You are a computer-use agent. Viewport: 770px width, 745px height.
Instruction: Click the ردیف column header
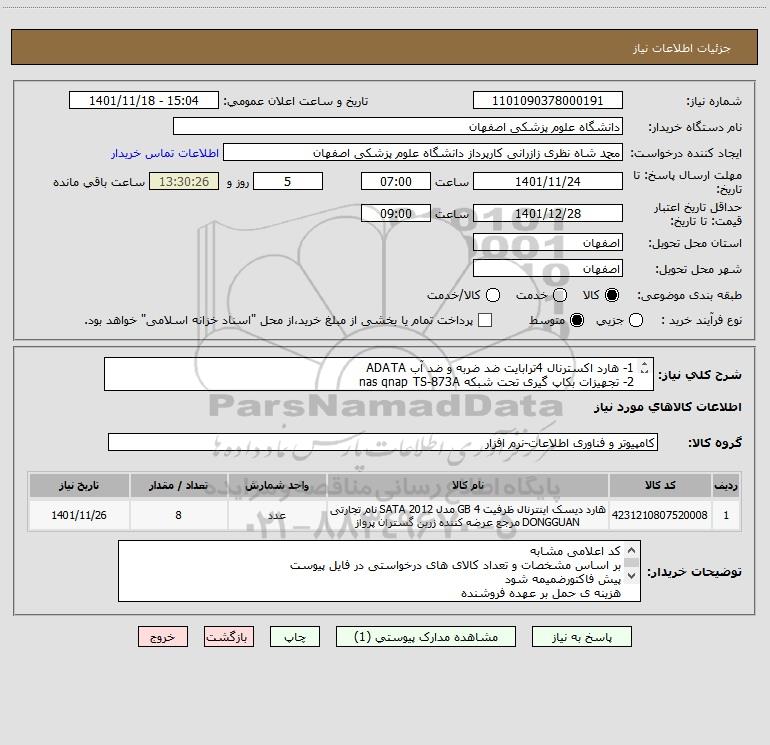726,485
